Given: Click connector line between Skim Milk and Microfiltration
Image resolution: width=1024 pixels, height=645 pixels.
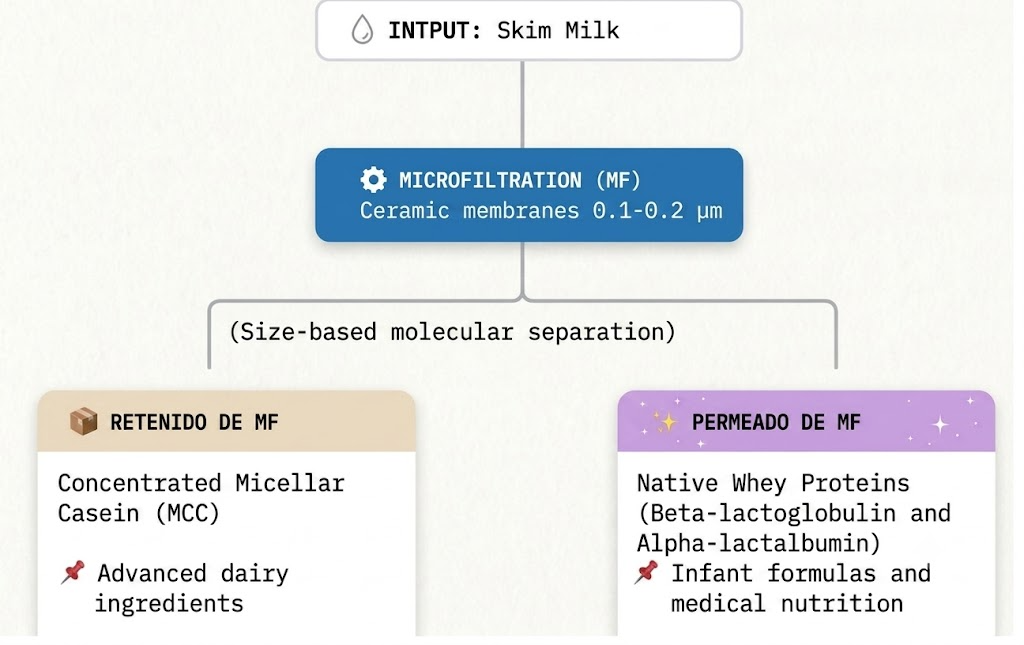Looking at the screenshot, I should (x=522, y=104).
